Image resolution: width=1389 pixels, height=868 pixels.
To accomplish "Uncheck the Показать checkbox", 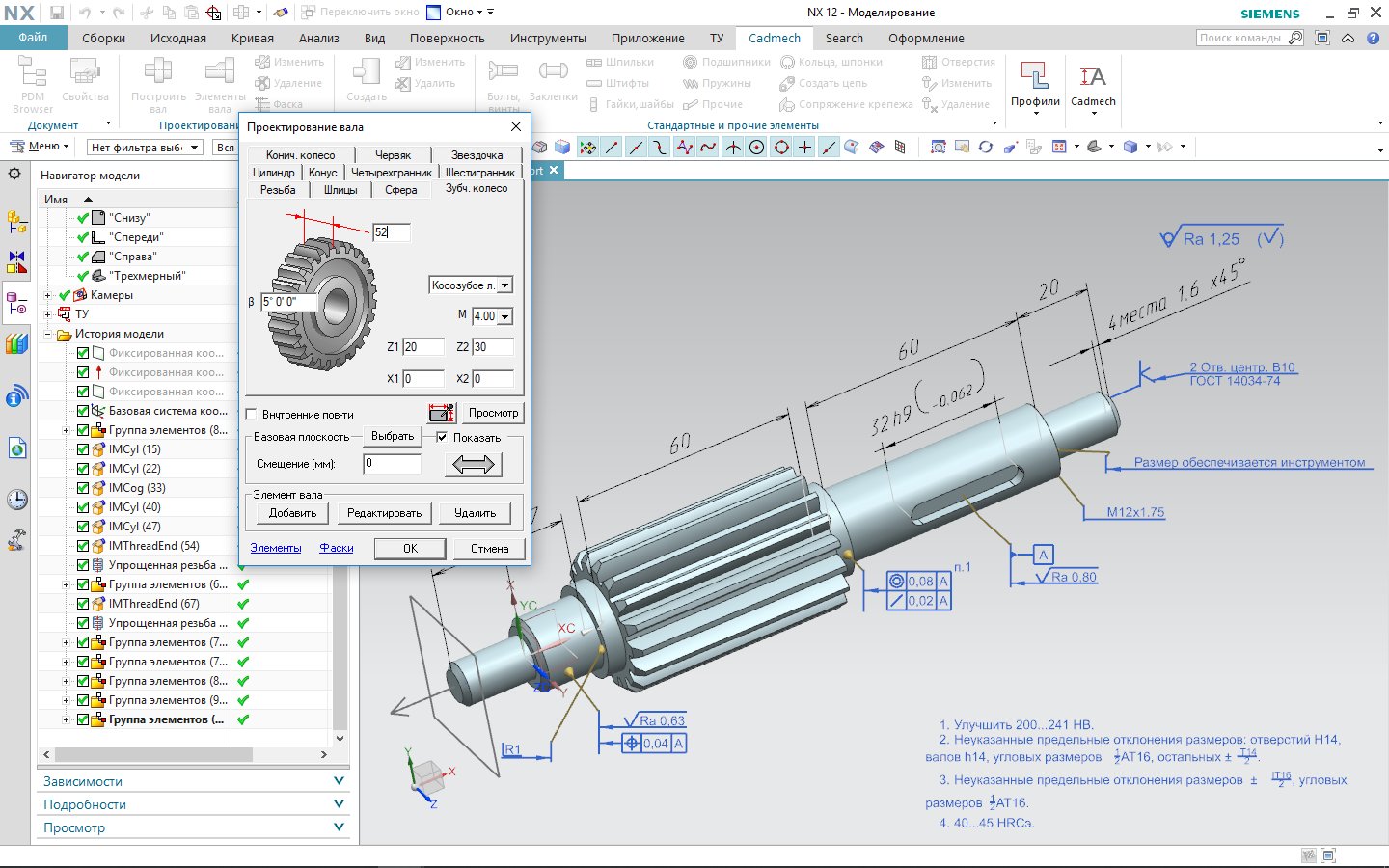I will coord(442,437).
